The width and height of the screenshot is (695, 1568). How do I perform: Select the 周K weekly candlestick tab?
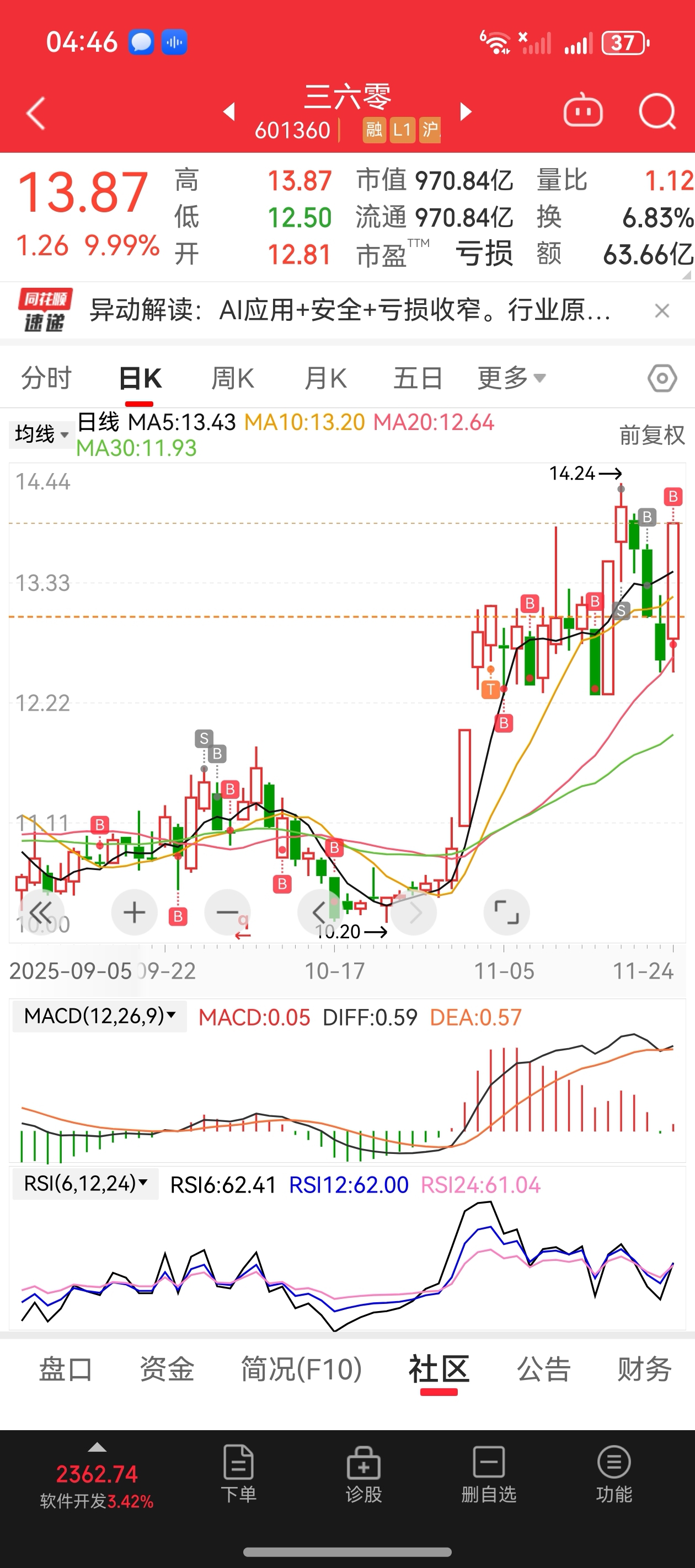tap(232, 379)
